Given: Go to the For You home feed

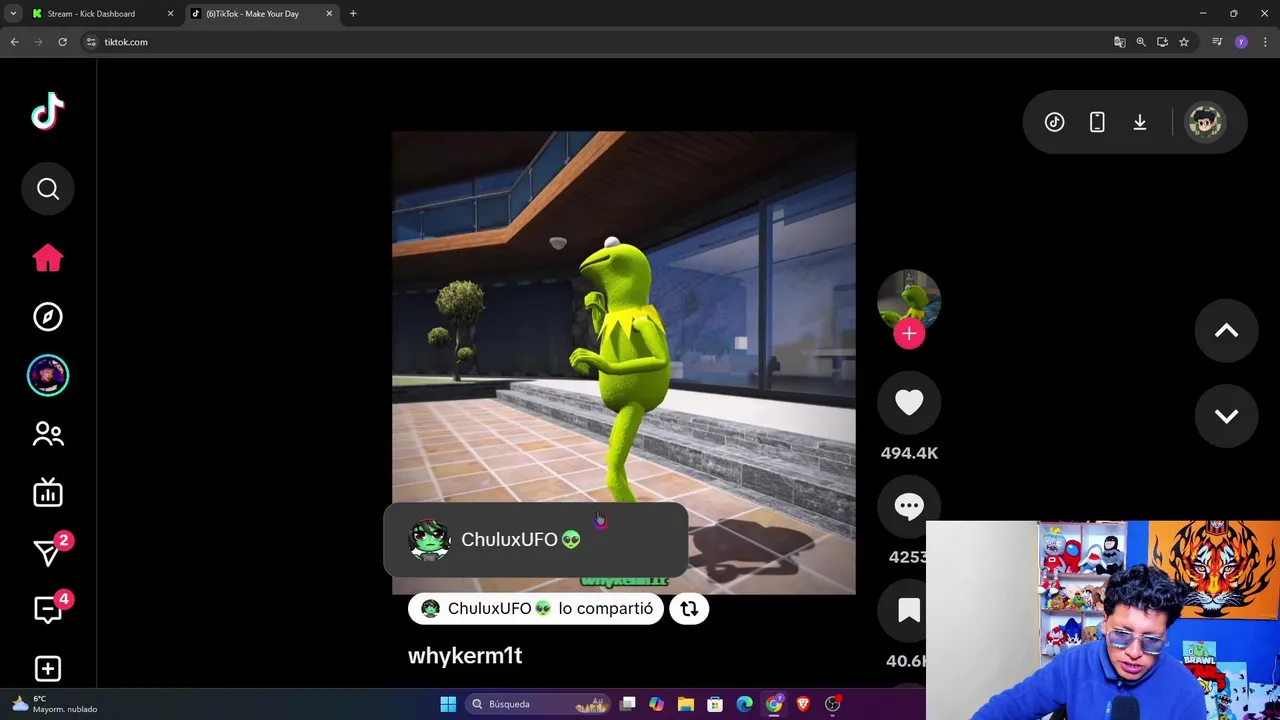Looking at the screenshot, I should pyautogui.click(x=48, y=258).
